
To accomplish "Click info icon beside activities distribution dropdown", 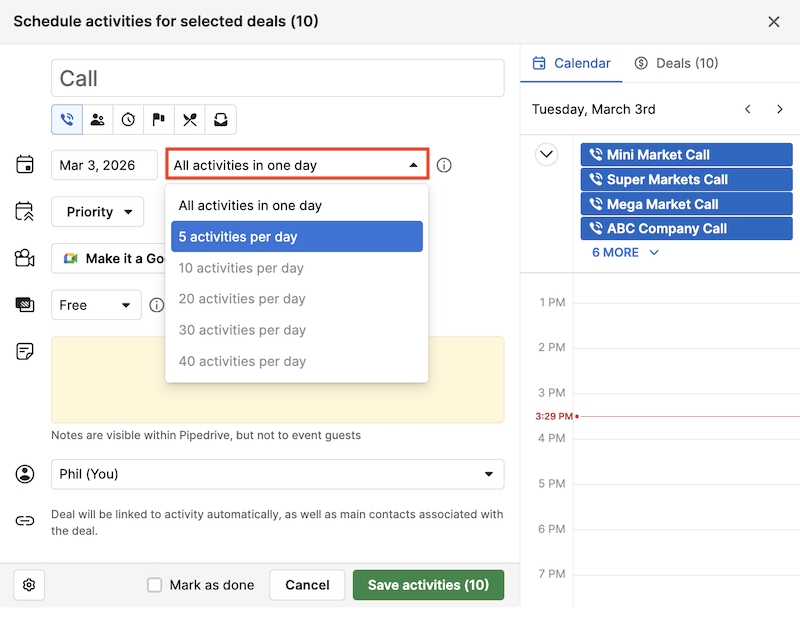I will 444,165.
